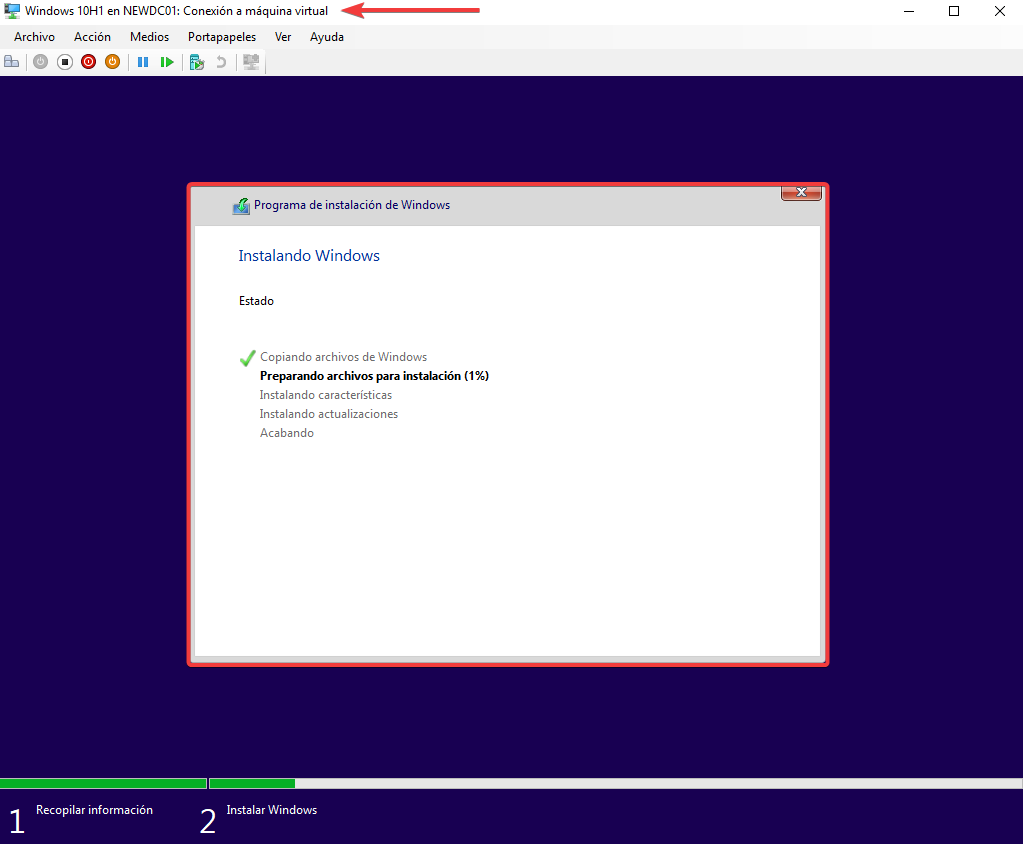1023x844 pixels.
Task: Close the Windows setup dialog
Action: 801,192
